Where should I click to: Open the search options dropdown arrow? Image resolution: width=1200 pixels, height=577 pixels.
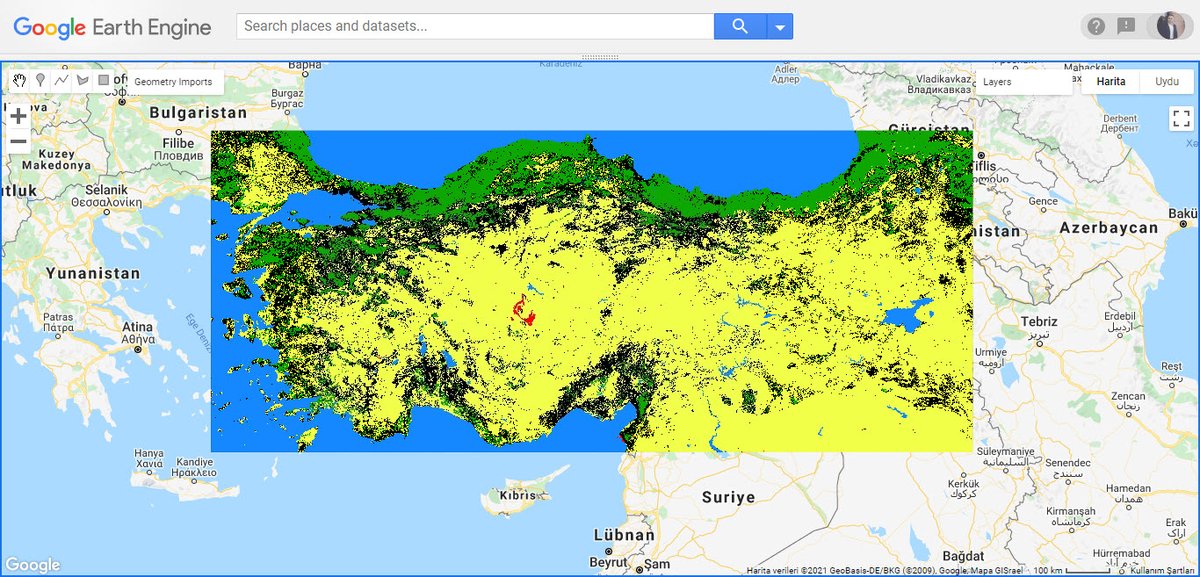[x=780, y=26]
